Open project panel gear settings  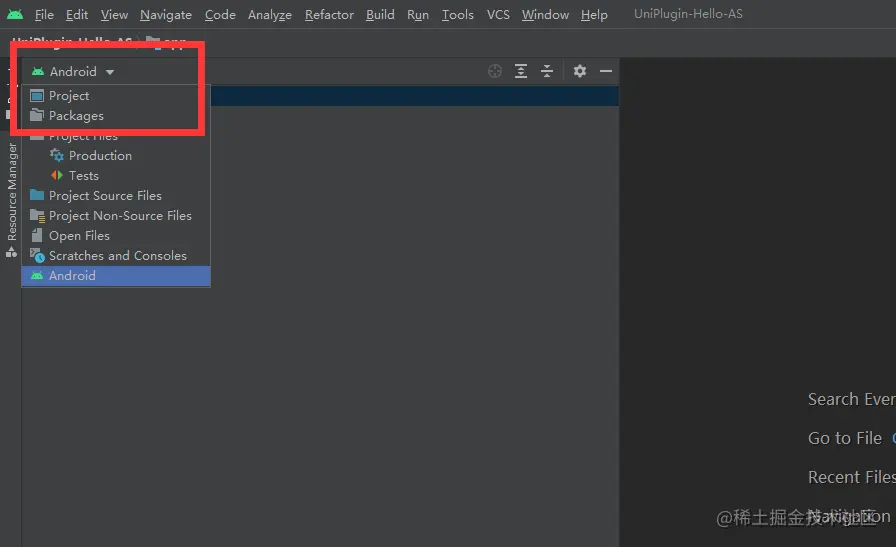[x=579, y=71]
